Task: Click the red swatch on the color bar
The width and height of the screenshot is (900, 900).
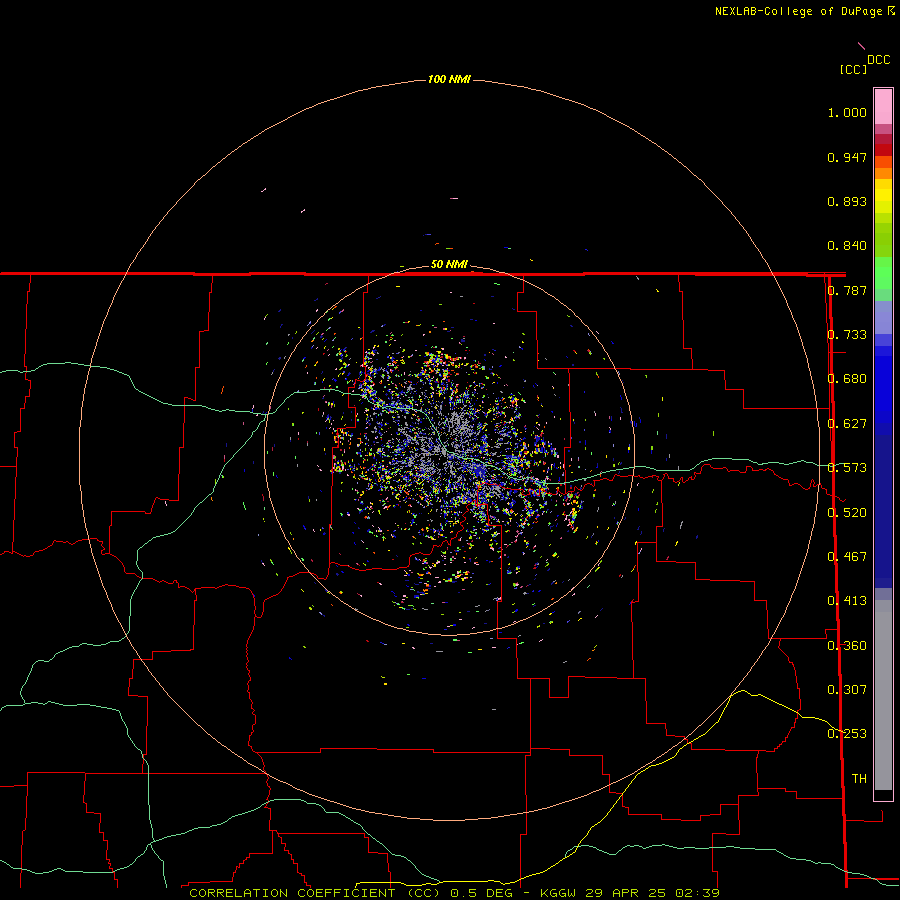Action: pyautogui.click(x=883, y=150)
